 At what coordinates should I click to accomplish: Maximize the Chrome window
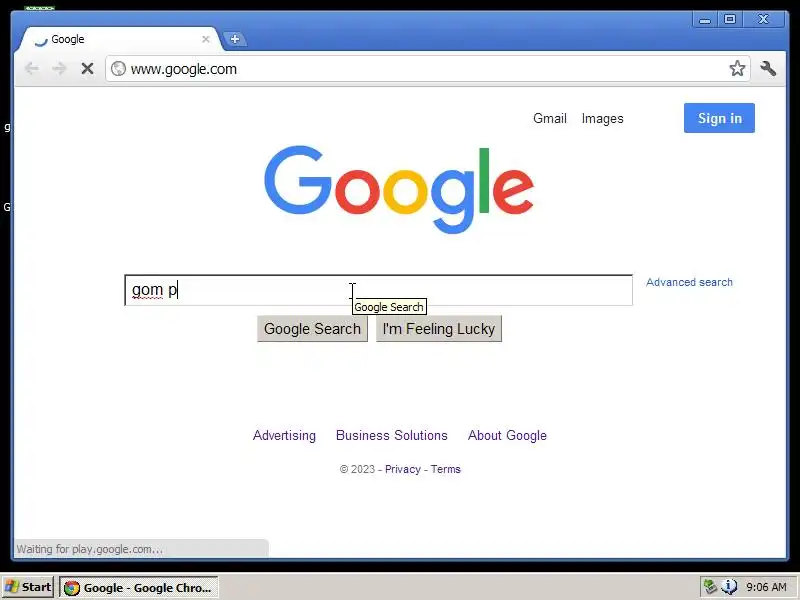coord(730,19)
